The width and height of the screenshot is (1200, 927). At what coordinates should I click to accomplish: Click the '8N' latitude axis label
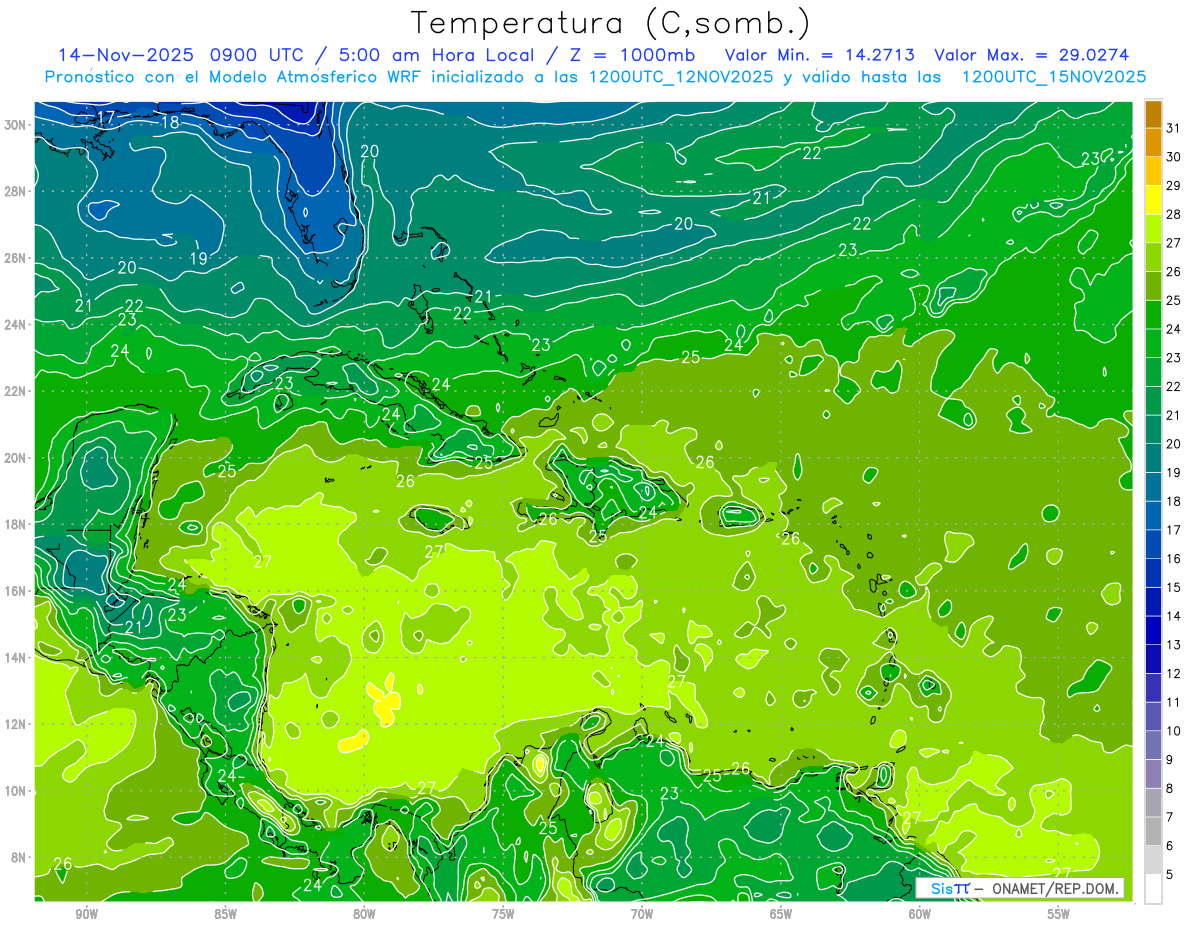click(x=20, y=857)
